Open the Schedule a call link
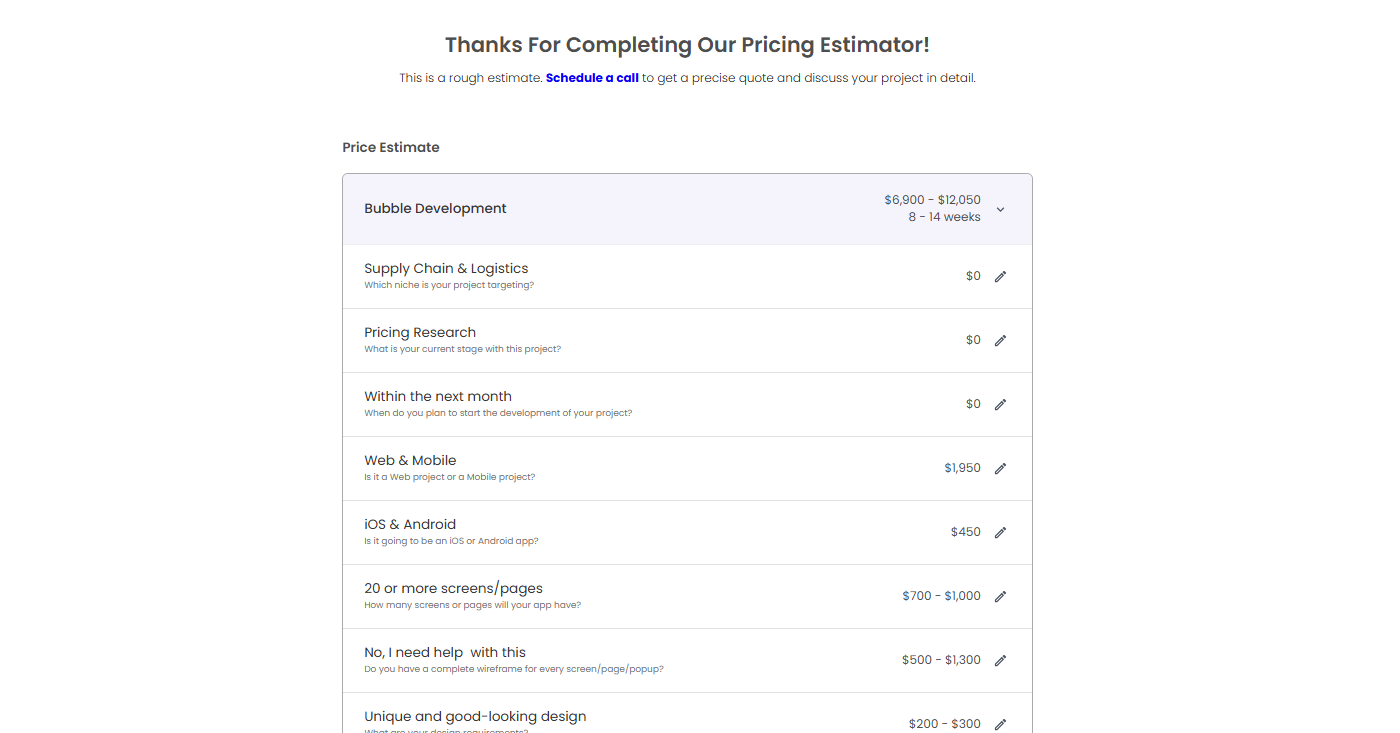The image size is (1400, 733). (592, 77)
